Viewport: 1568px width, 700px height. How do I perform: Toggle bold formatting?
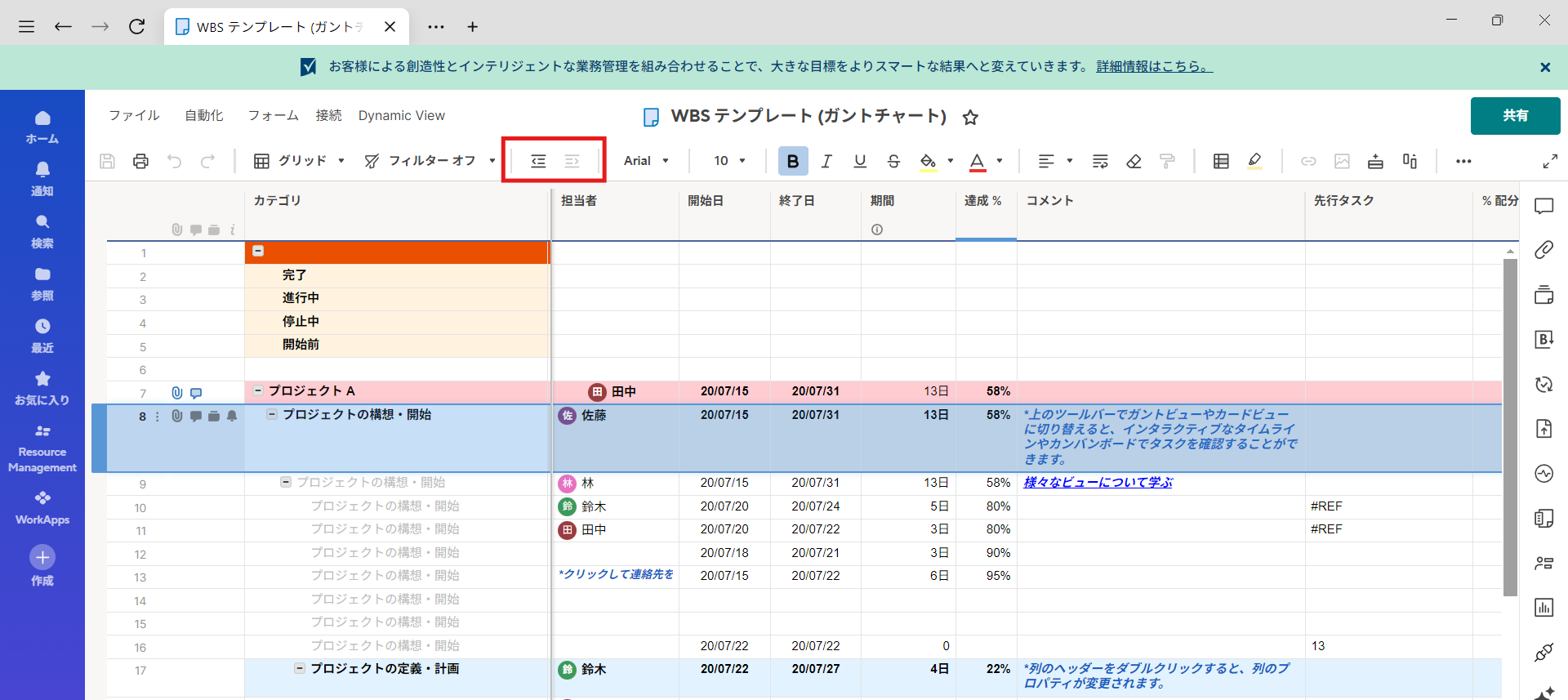click(x=792, y=161)
